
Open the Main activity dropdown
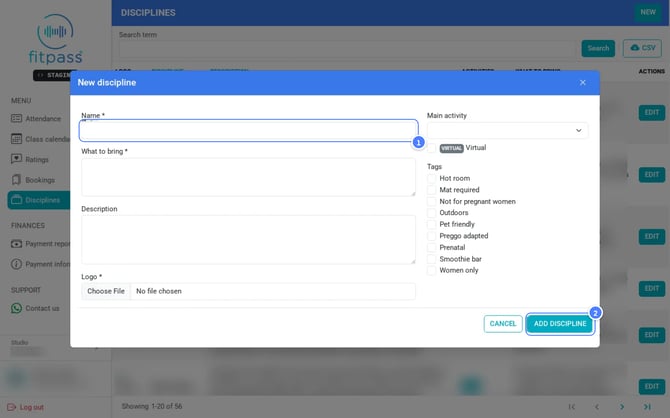click(507, 130)
